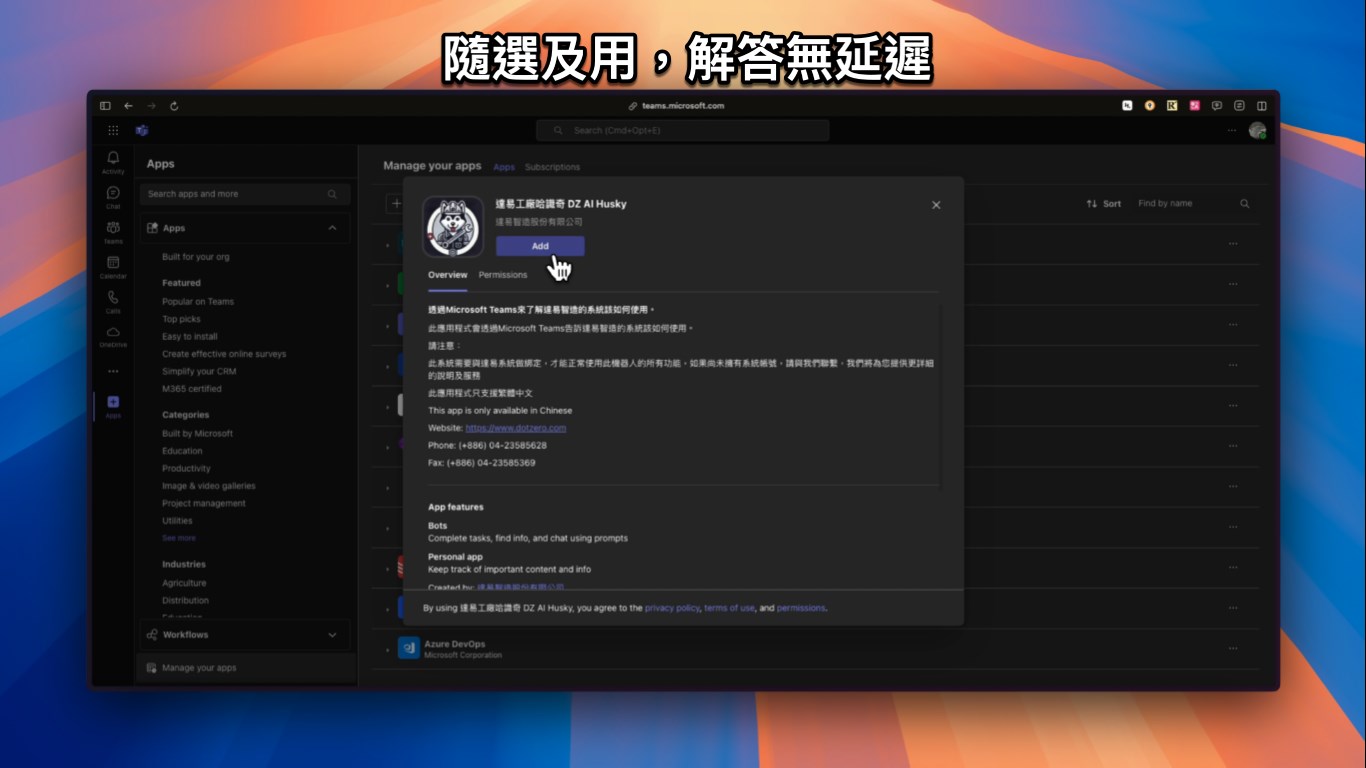Focus the Search (Cmd+Opt+E) box
The image size is (1366, 768).
[x=682, y=130]
